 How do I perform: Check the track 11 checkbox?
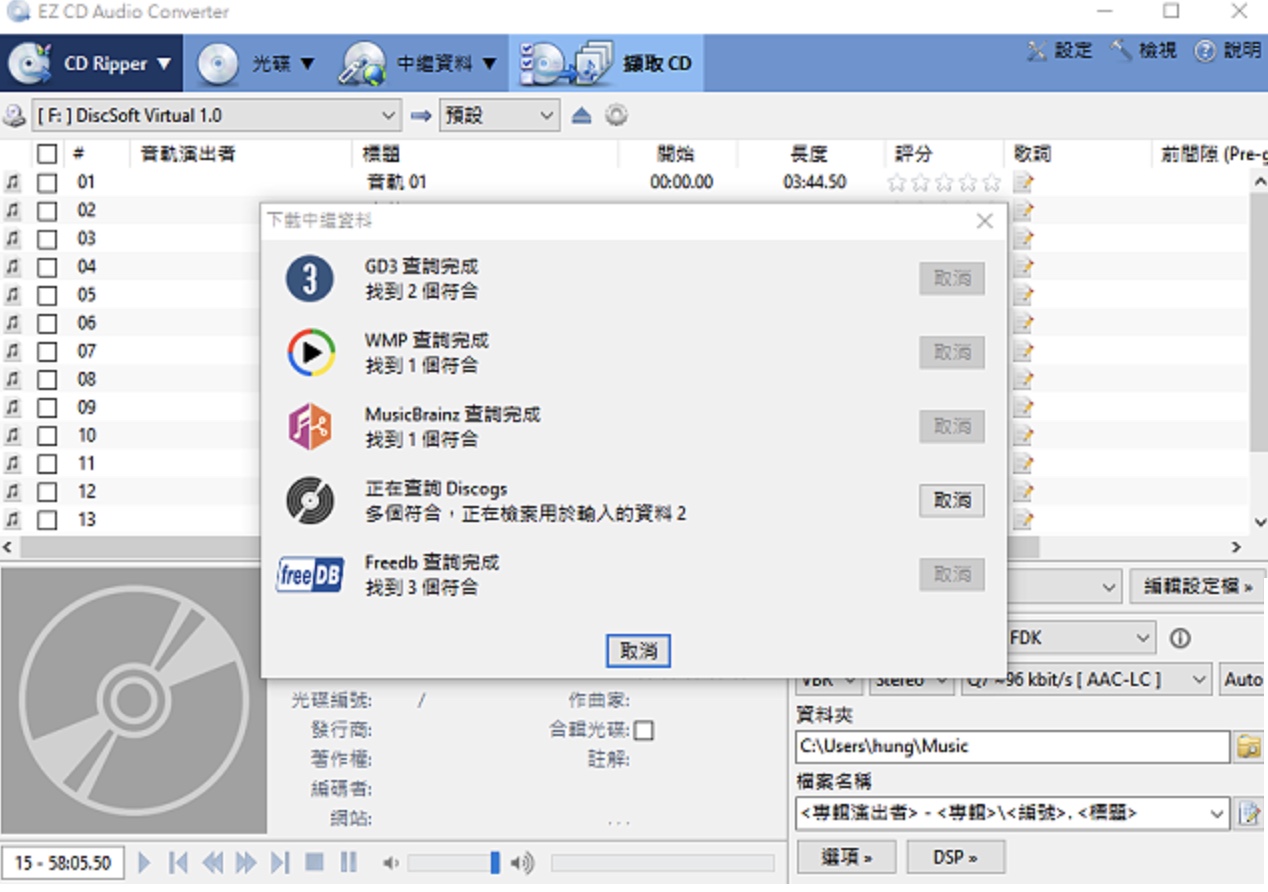click(47, 464)
